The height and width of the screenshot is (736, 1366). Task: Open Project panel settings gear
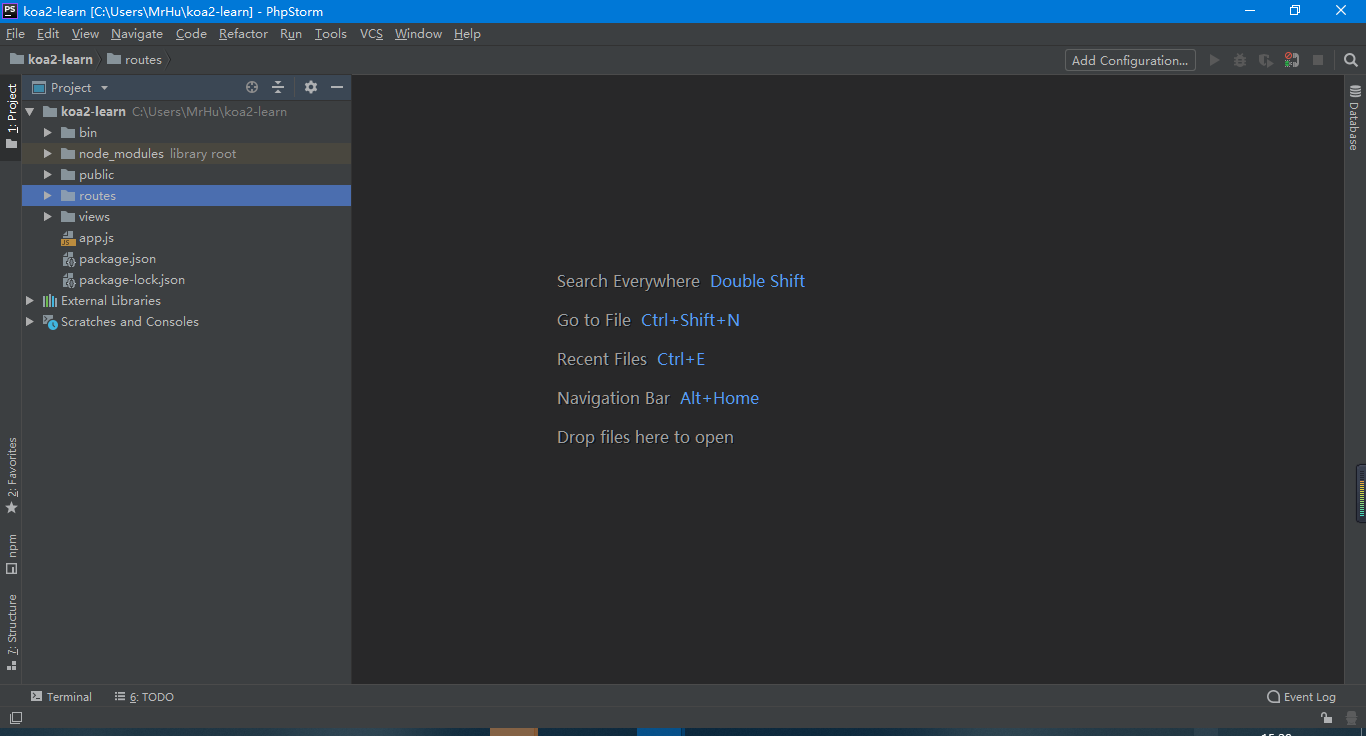coord(311,87)
